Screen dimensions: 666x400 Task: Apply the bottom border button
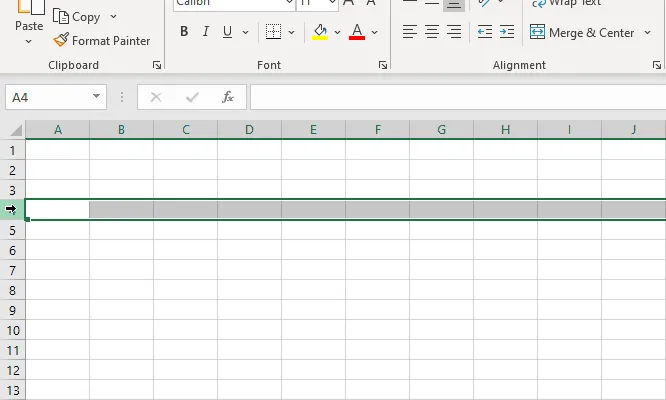pyautogui.click(x=273, y=31)
